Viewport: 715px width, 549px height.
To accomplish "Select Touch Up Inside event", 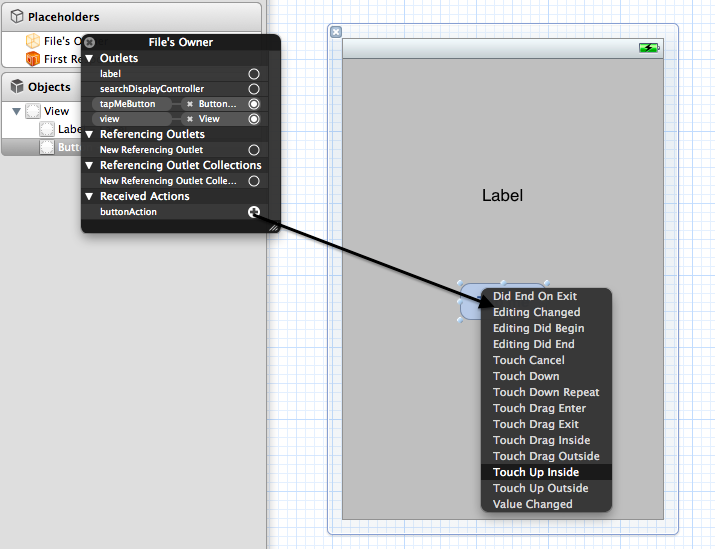I will point(546,472).
